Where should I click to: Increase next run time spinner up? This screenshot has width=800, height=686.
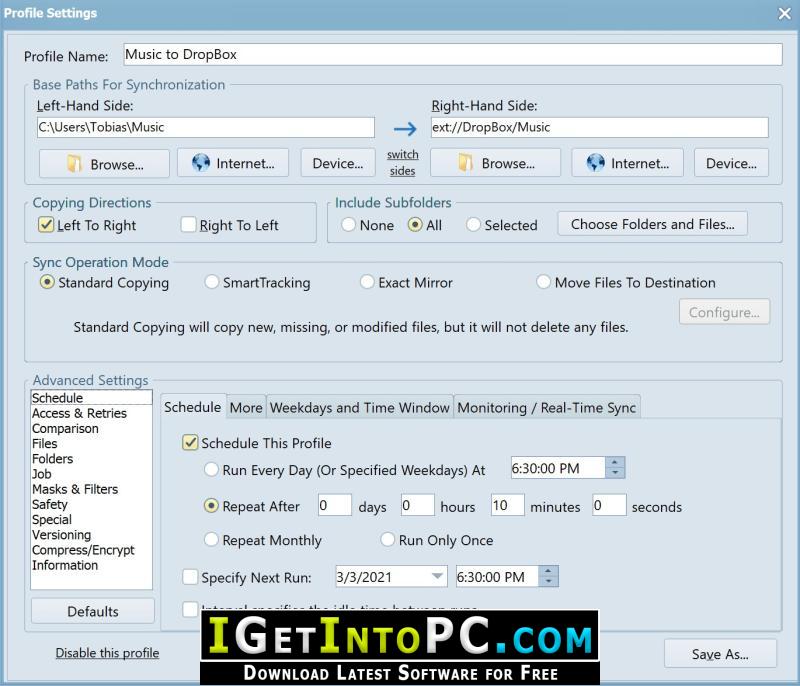pos(548,571)
